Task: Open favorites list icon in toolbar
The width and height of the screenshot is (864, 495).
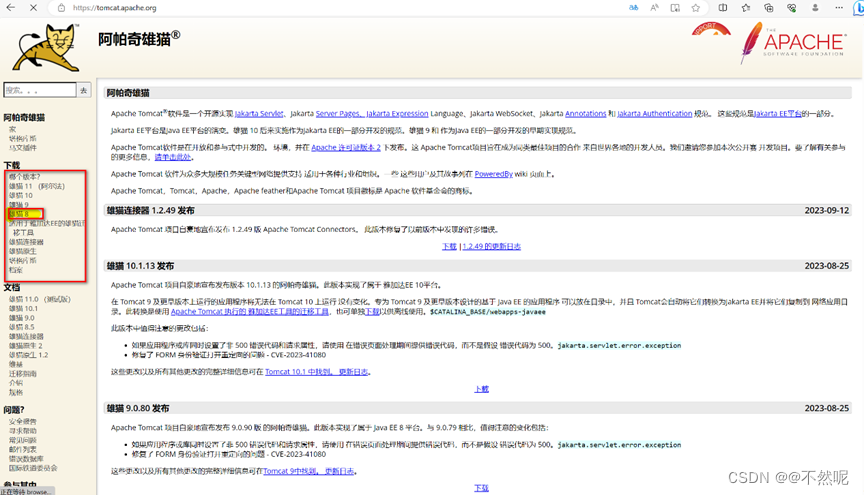Action: click(746, 8)
